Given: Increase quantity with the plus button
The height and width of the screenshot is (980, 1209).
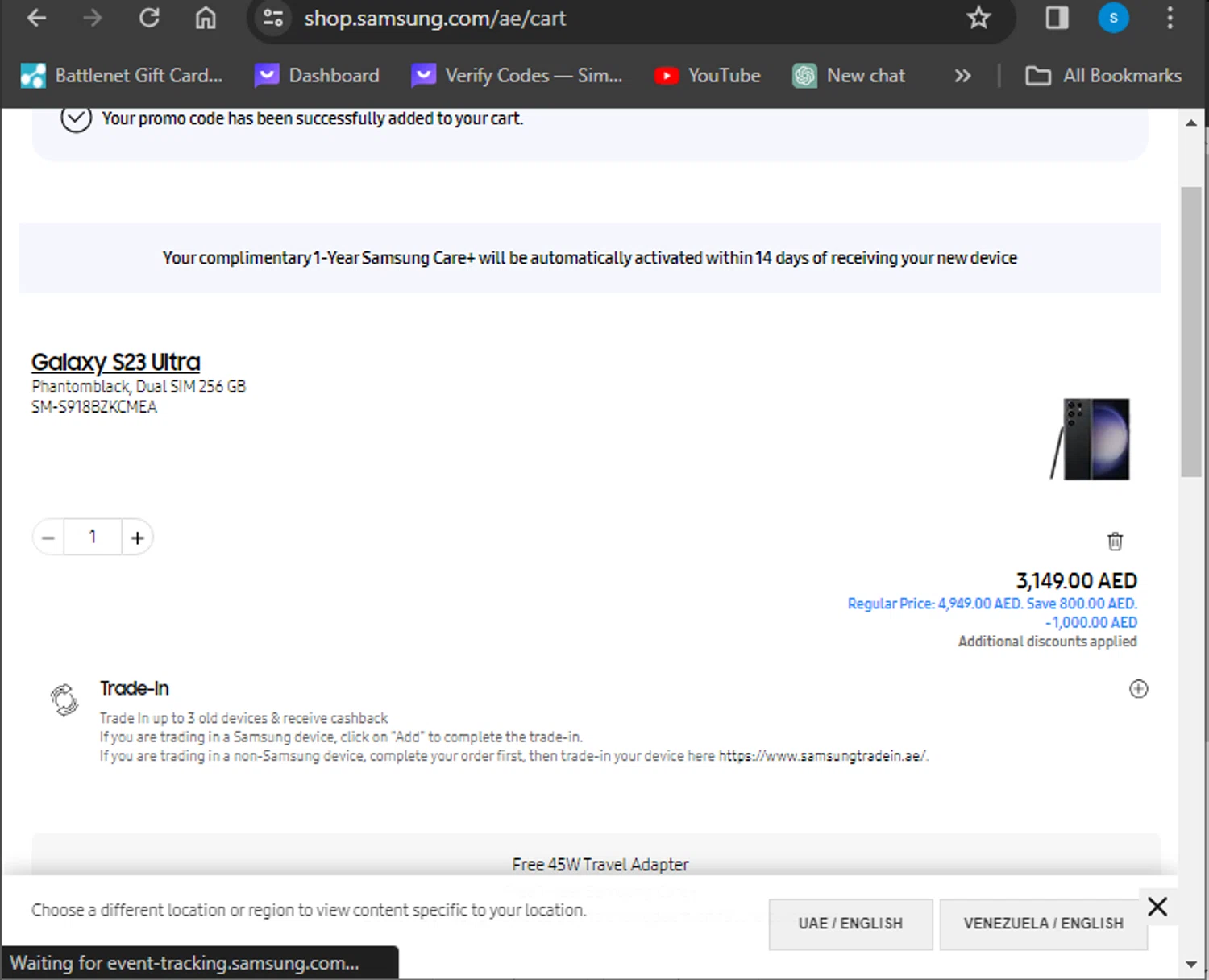Looking at the screenshot, I should click(137, 538).
